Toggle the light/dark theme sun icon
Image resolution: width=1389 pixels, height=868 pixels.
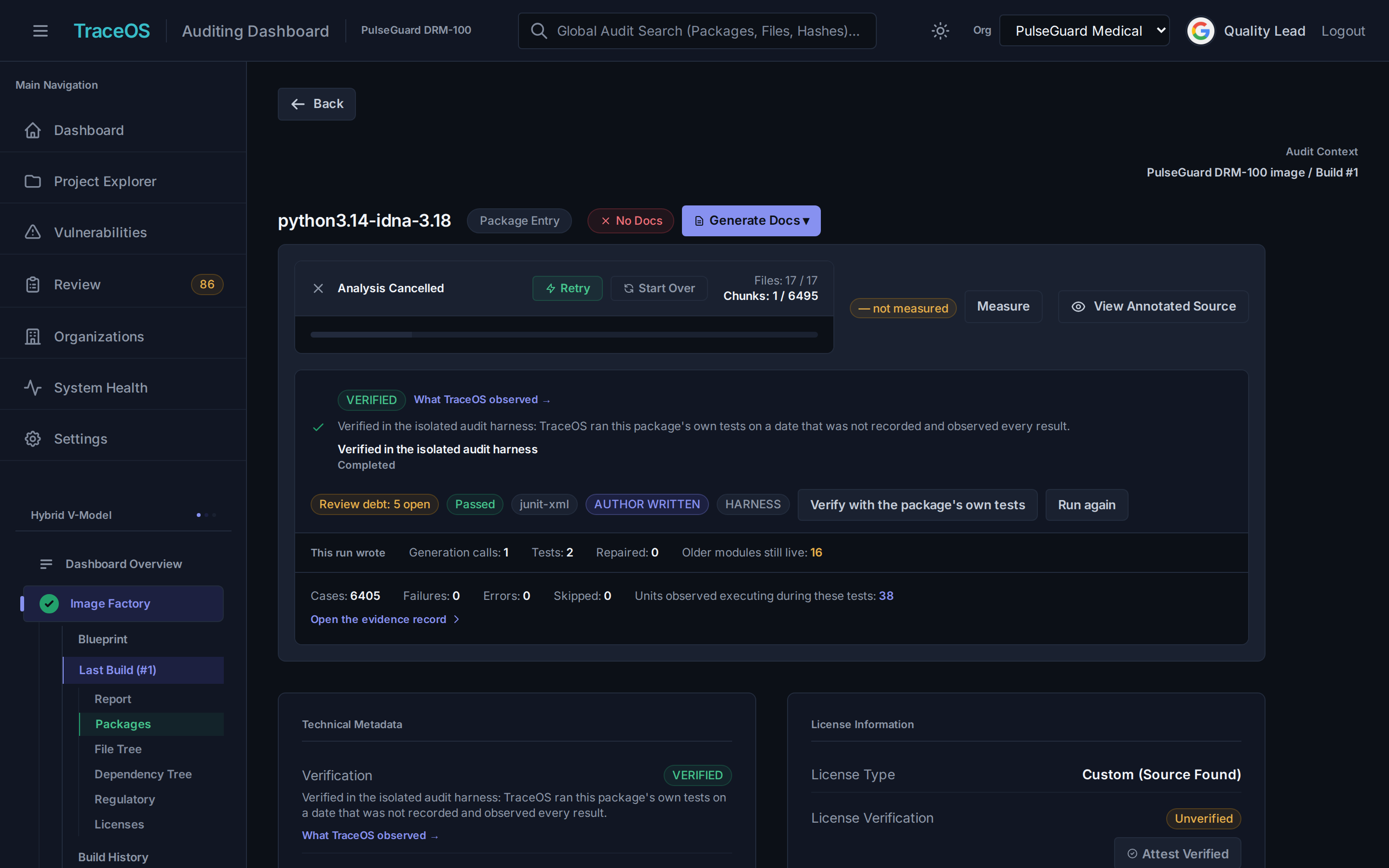940,31
